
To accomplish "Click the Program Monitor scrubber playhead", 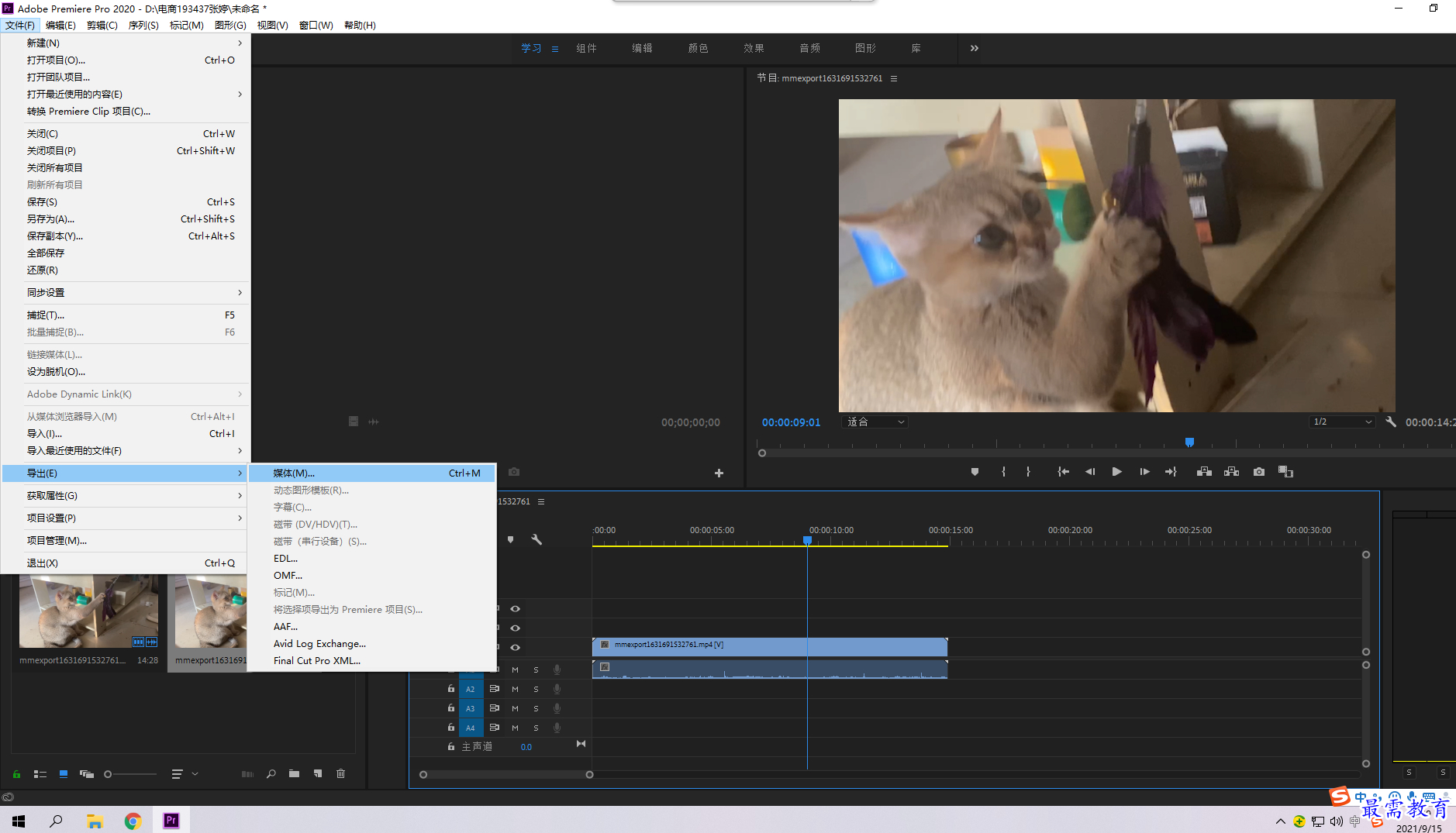I will coord(1189,442).
